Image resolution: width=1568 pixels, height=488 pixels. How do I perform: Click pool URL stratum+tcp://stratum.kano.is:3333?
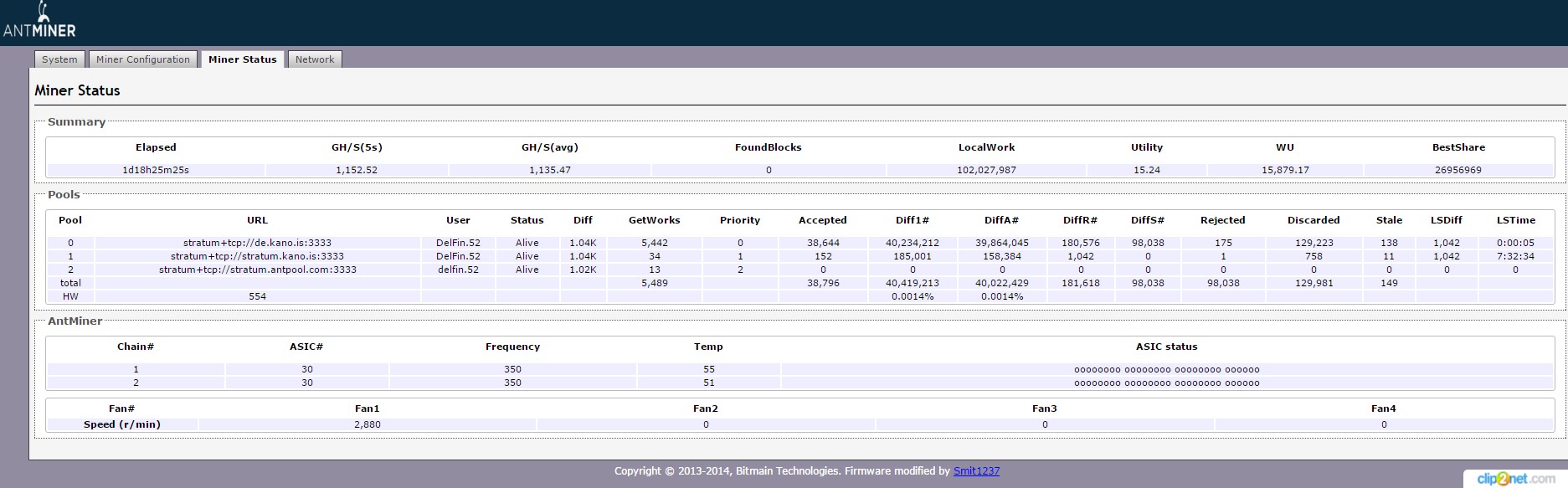[258, 256]
